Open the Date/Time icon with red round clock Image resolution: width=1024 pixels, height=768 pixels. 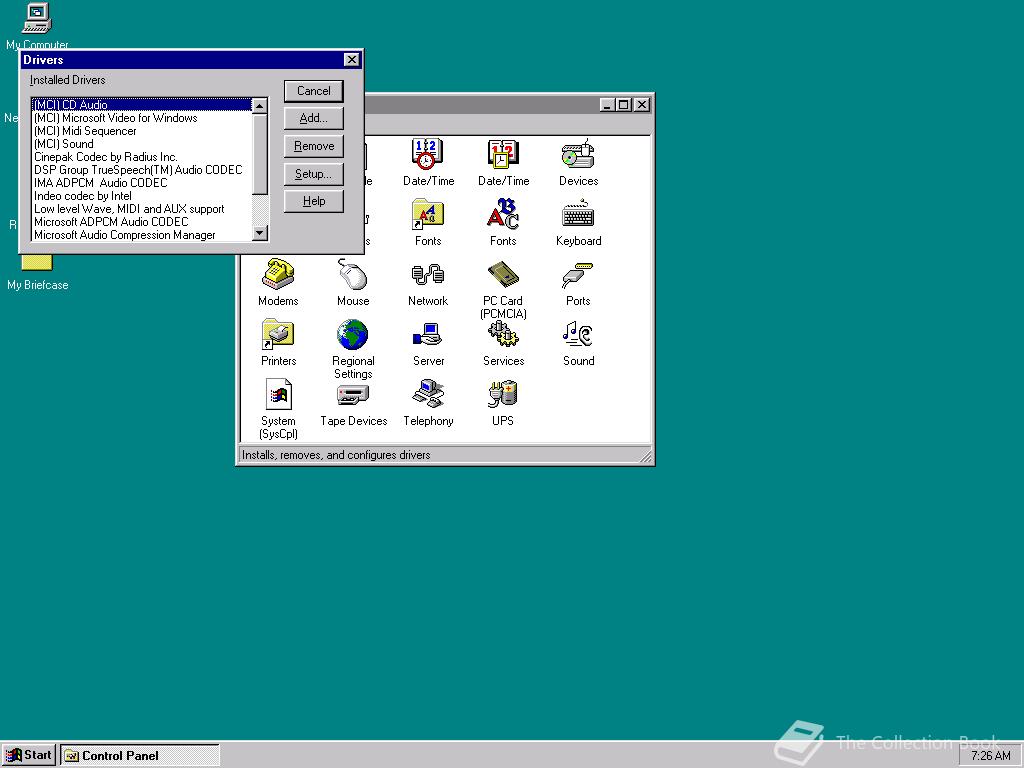point(428,154)
